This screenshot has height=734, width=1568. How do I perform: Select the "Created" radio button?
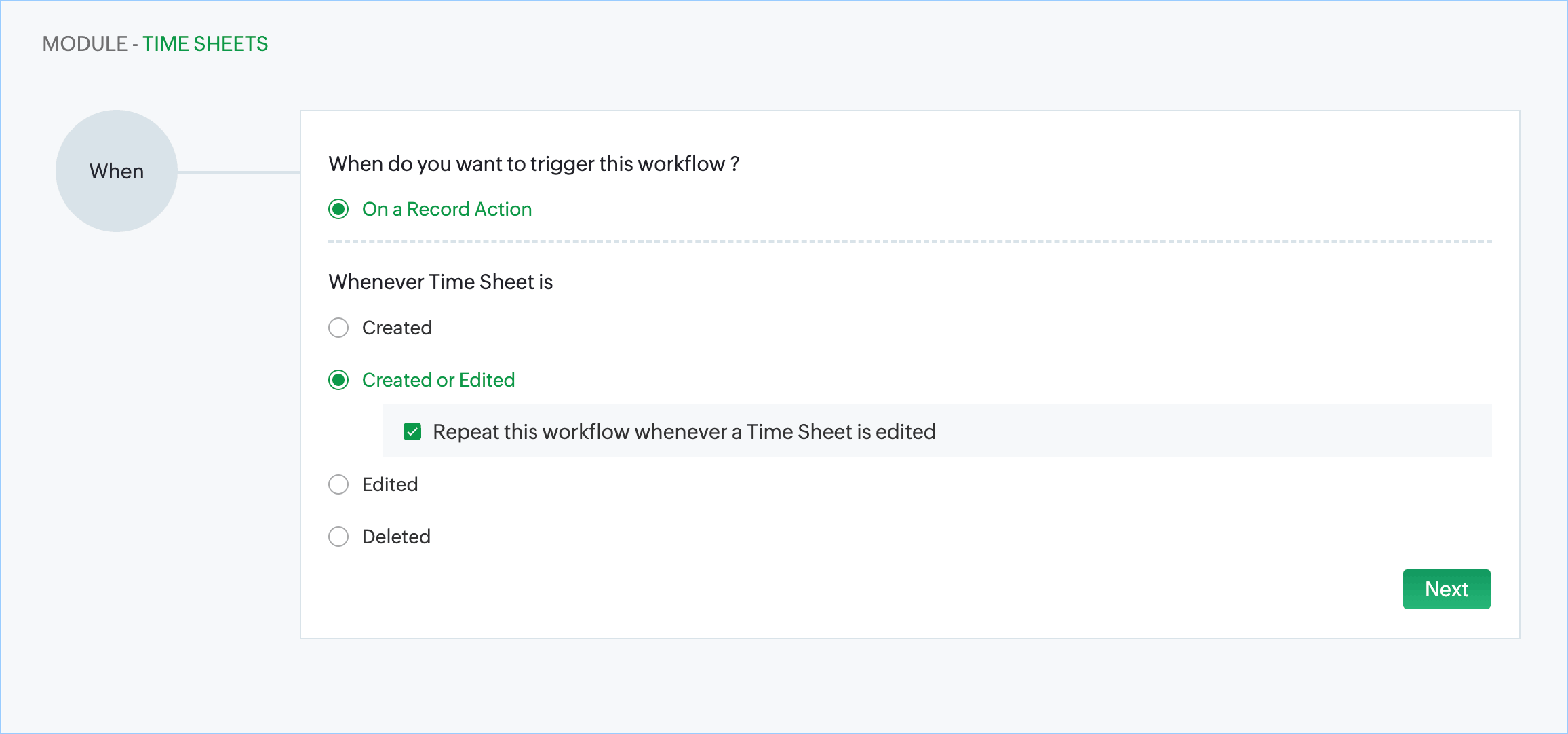click(338, 328)
